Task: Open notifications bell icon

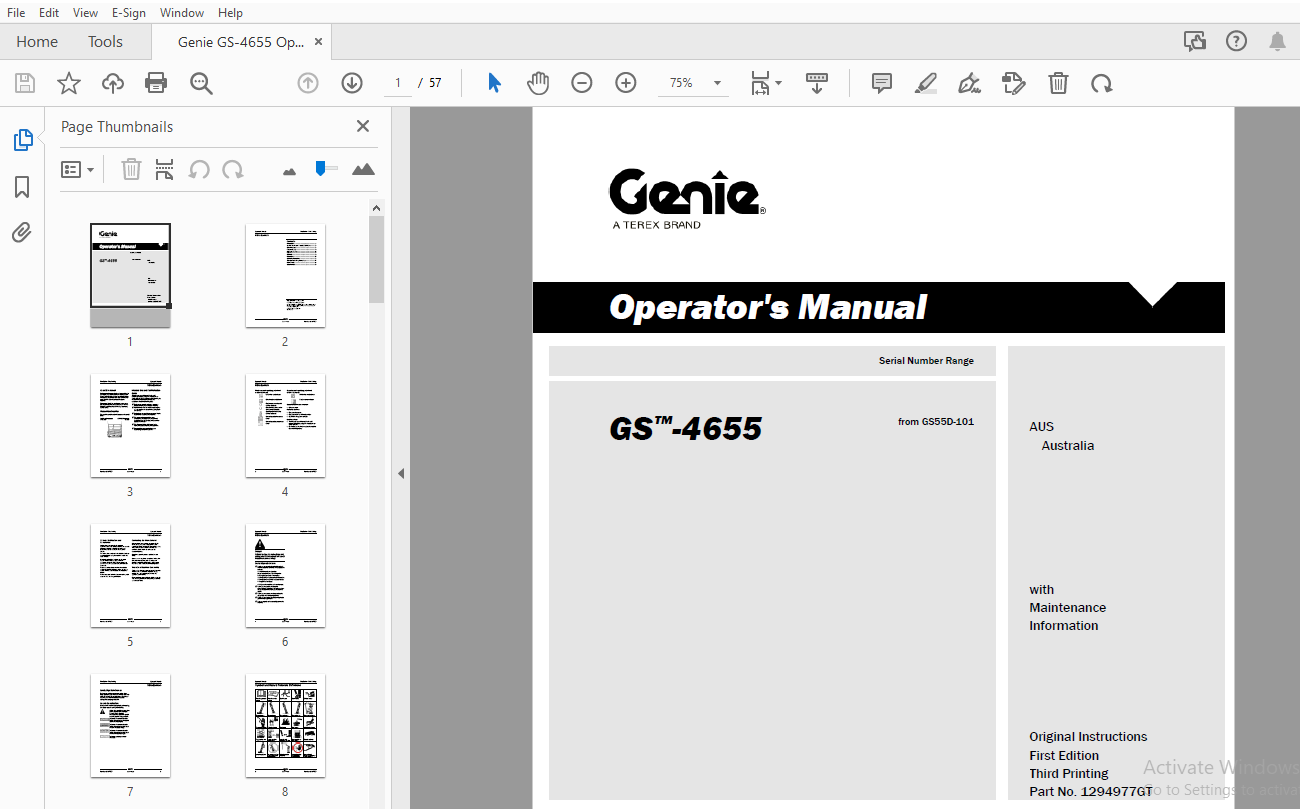Action: pos(1278,41)
